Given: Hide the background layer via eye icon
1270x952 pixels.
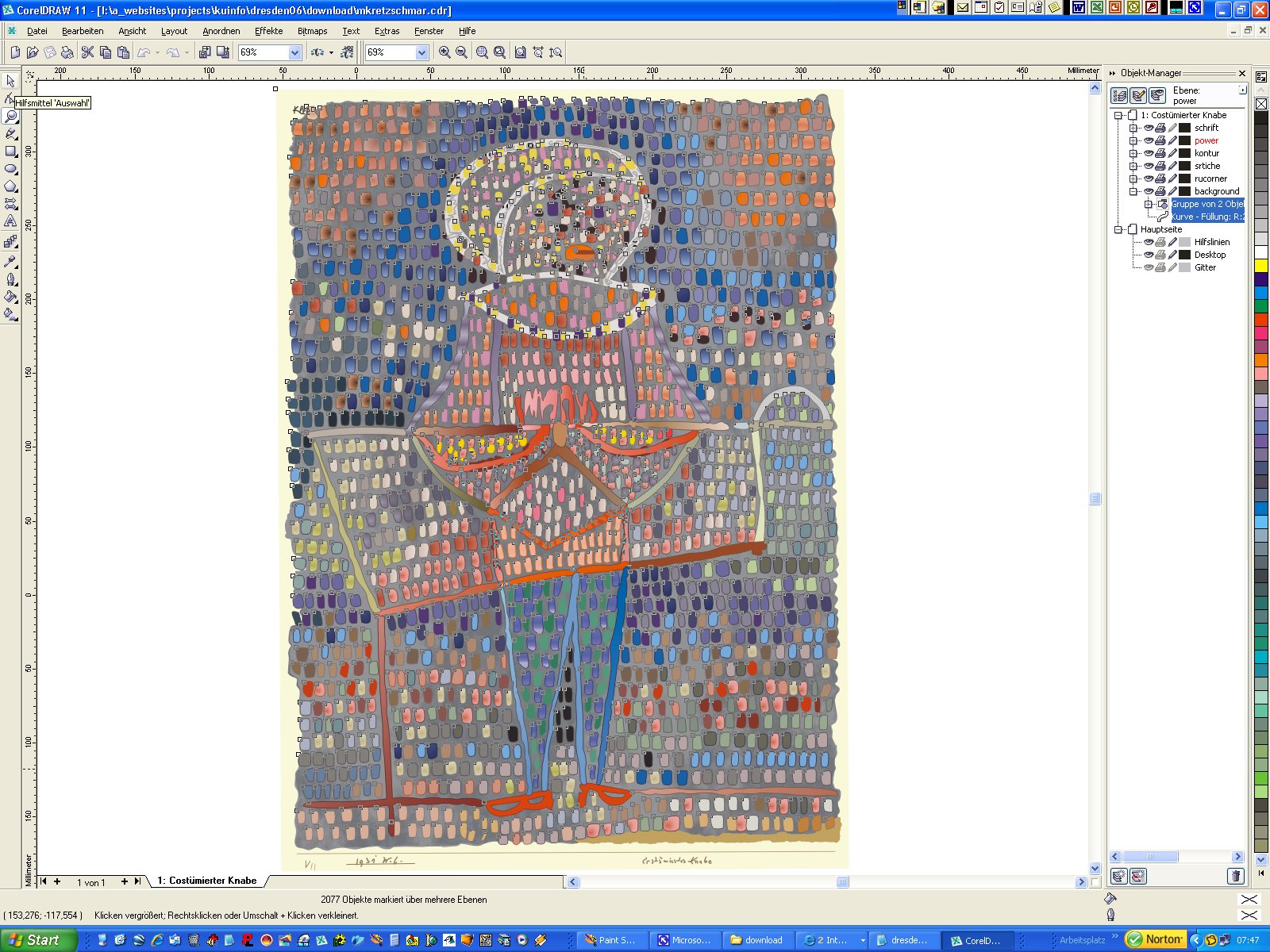Looking at the screenshot, I should (1148, 191).
